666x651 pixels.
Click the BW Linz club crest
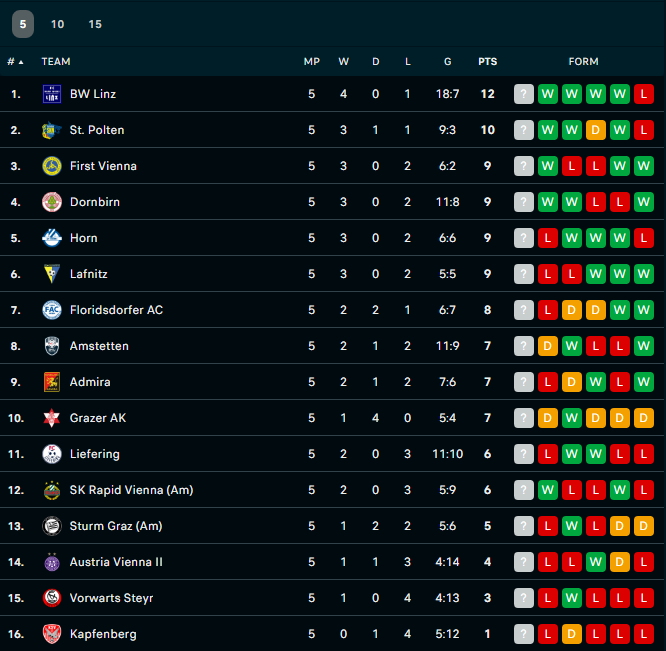click(x=52, y=94)
